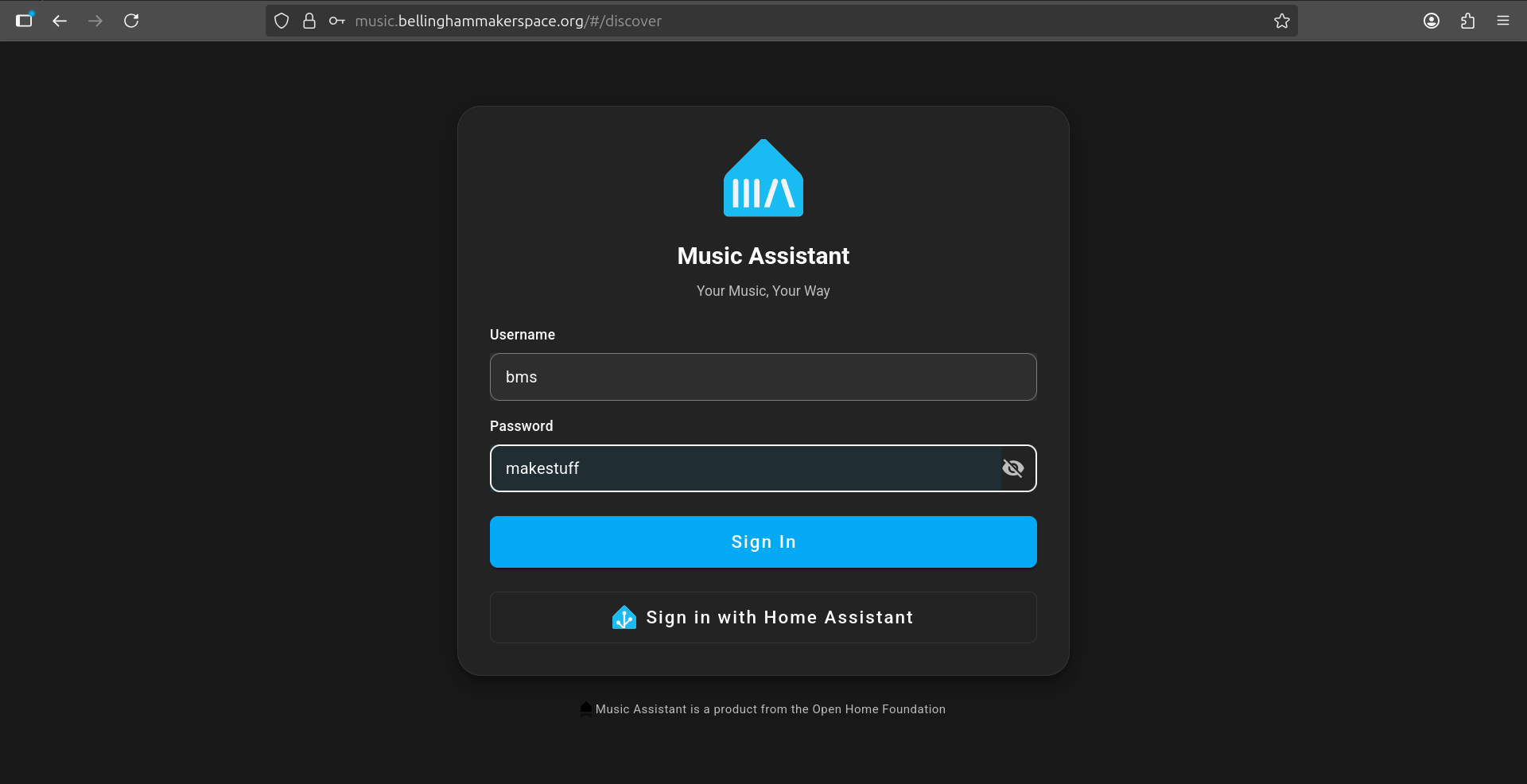Viewport: 1527px width, 784px height.
Task: Click the Music Assistant logo
Action: click(763, 178)
